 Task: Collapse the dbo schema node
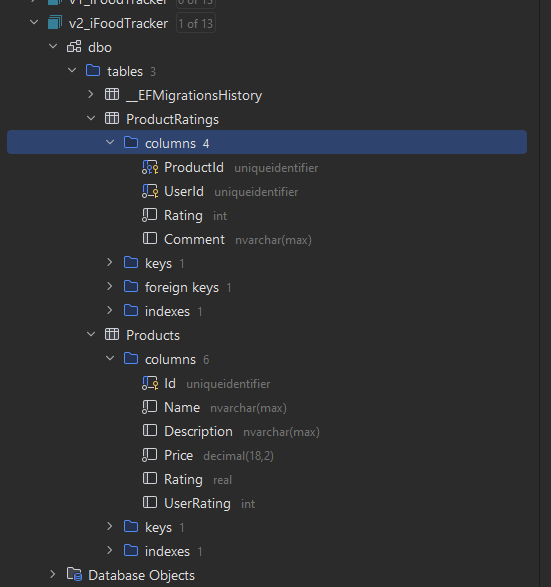point(53,47)
